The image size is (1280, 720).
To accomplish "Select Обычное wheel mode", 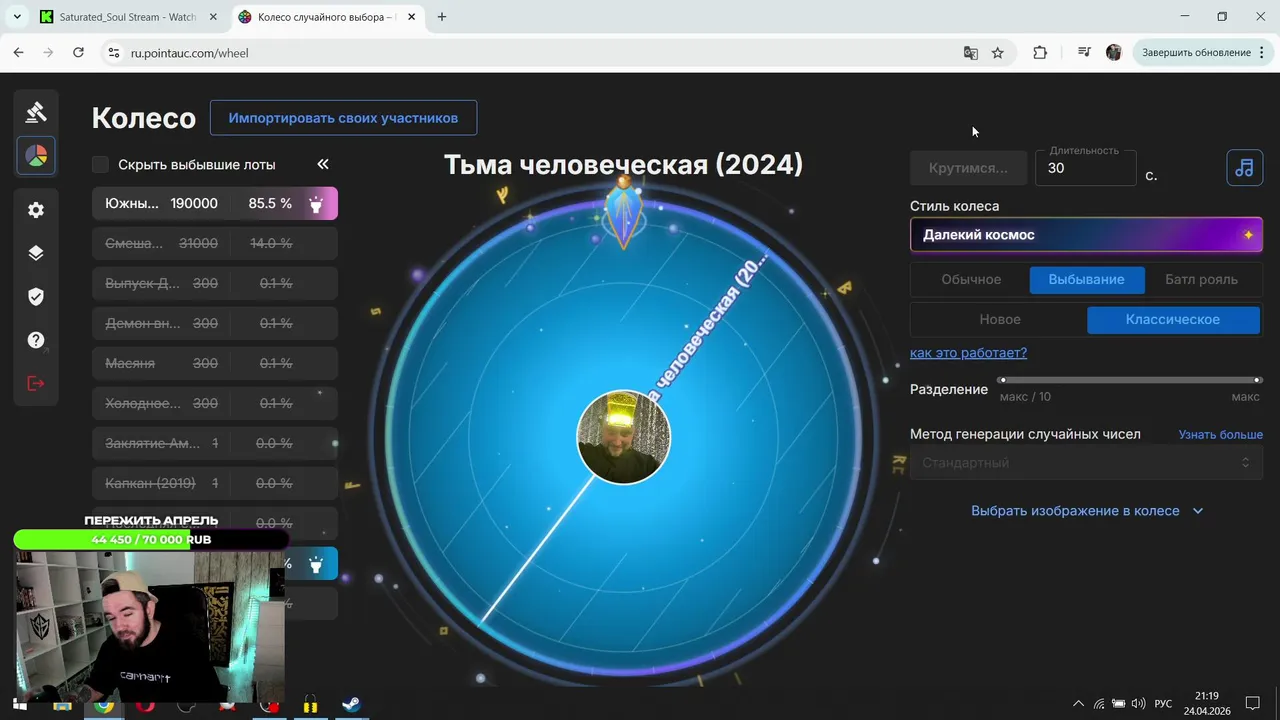I will (x=971, y=280).
